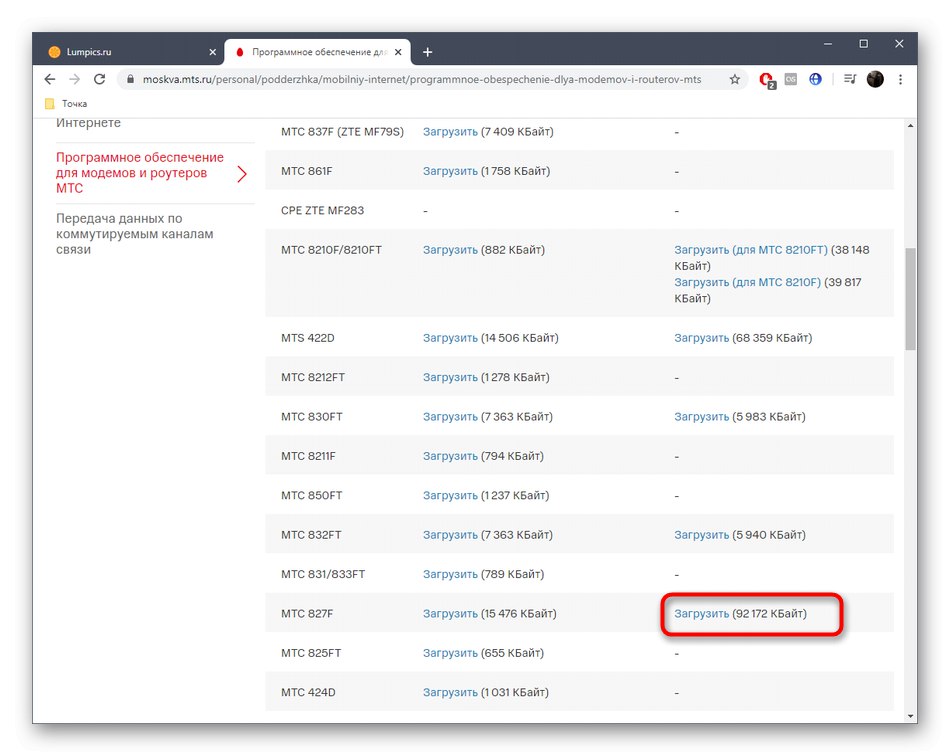Click Загрузить (для МТС 8210FT) link
Screen dimensions: 950x756
point(751,250)
